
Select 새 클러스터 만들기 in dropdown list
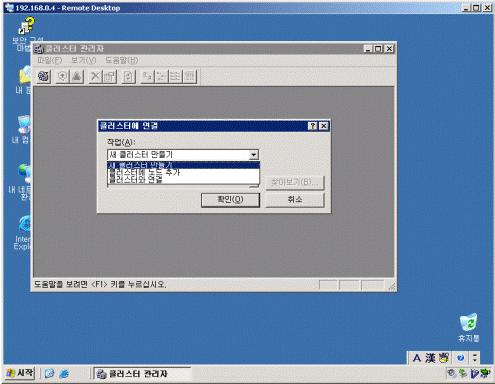coord(183,165)
